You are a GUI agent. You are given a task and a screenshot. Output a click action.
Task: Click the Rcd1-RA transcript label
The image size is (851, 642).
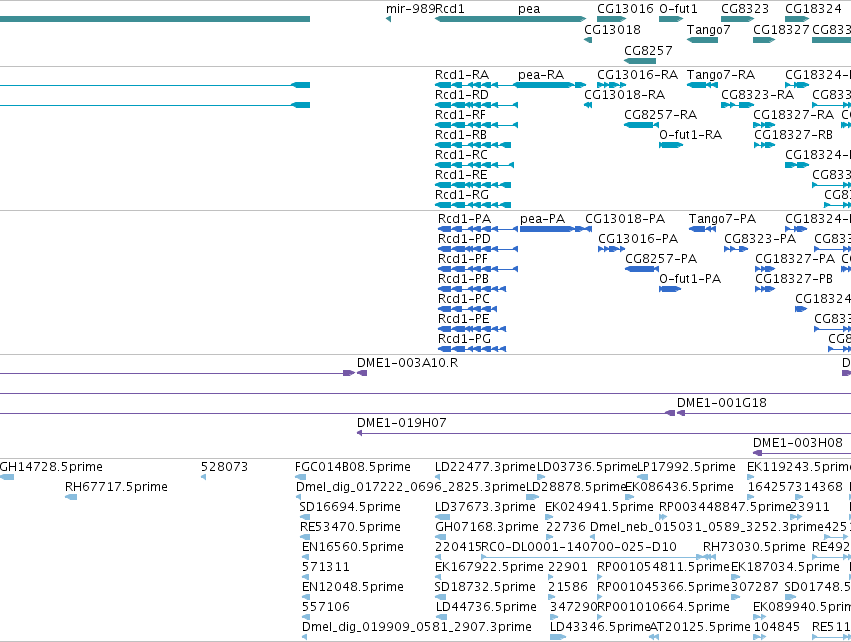(x=462, y=74)
